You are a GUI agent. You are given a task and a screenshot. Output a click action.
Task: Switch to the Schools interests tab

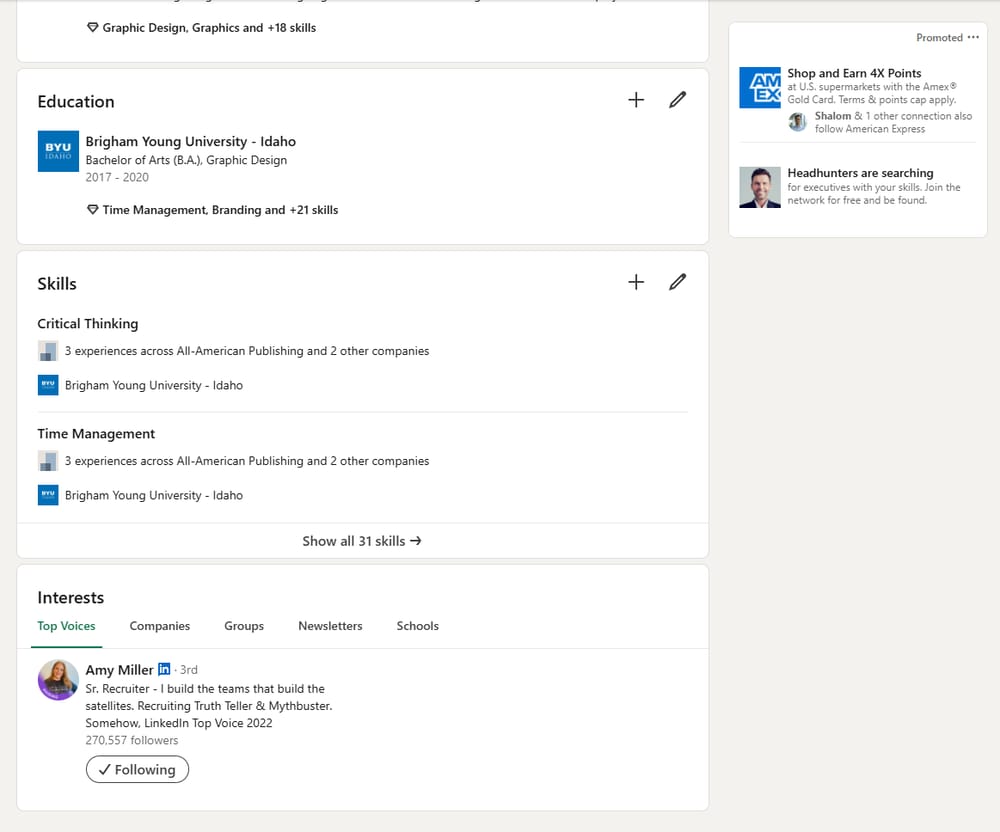pyautogui.click(x=418, y=626)
